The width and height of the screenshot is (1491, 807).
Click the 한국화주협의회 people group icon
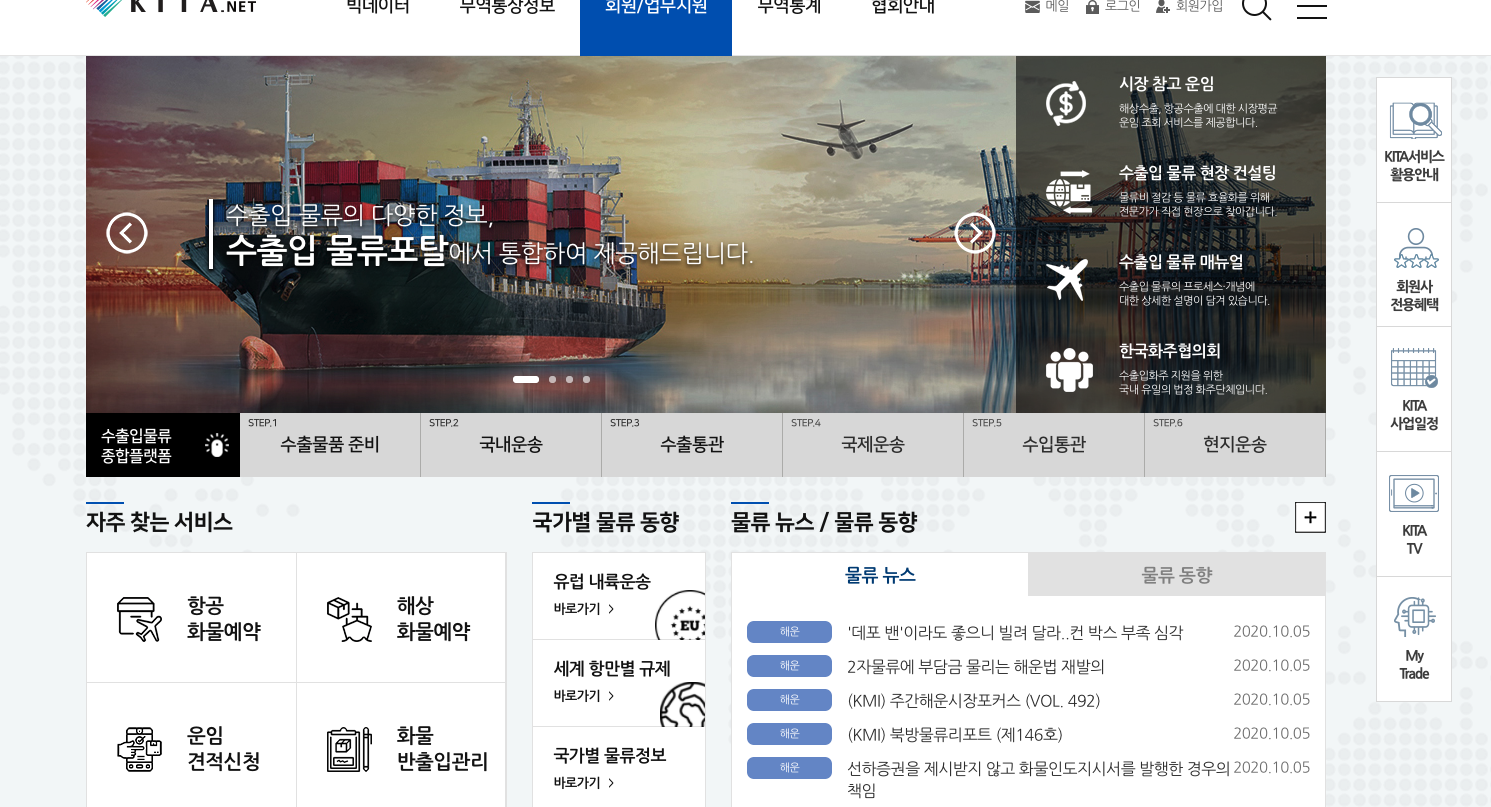(1069, 369)
